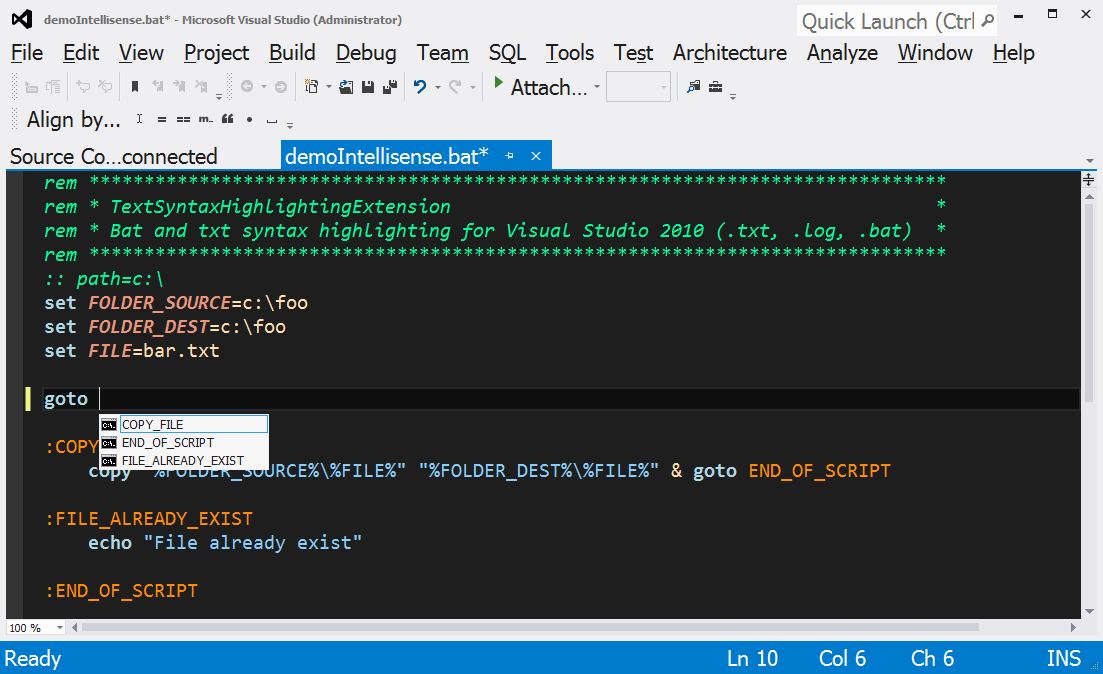The width and height of the screenshot is (1103, 674).
Task: Select COPY_FILE from the IntelliSense list
Action: point(150,423)
